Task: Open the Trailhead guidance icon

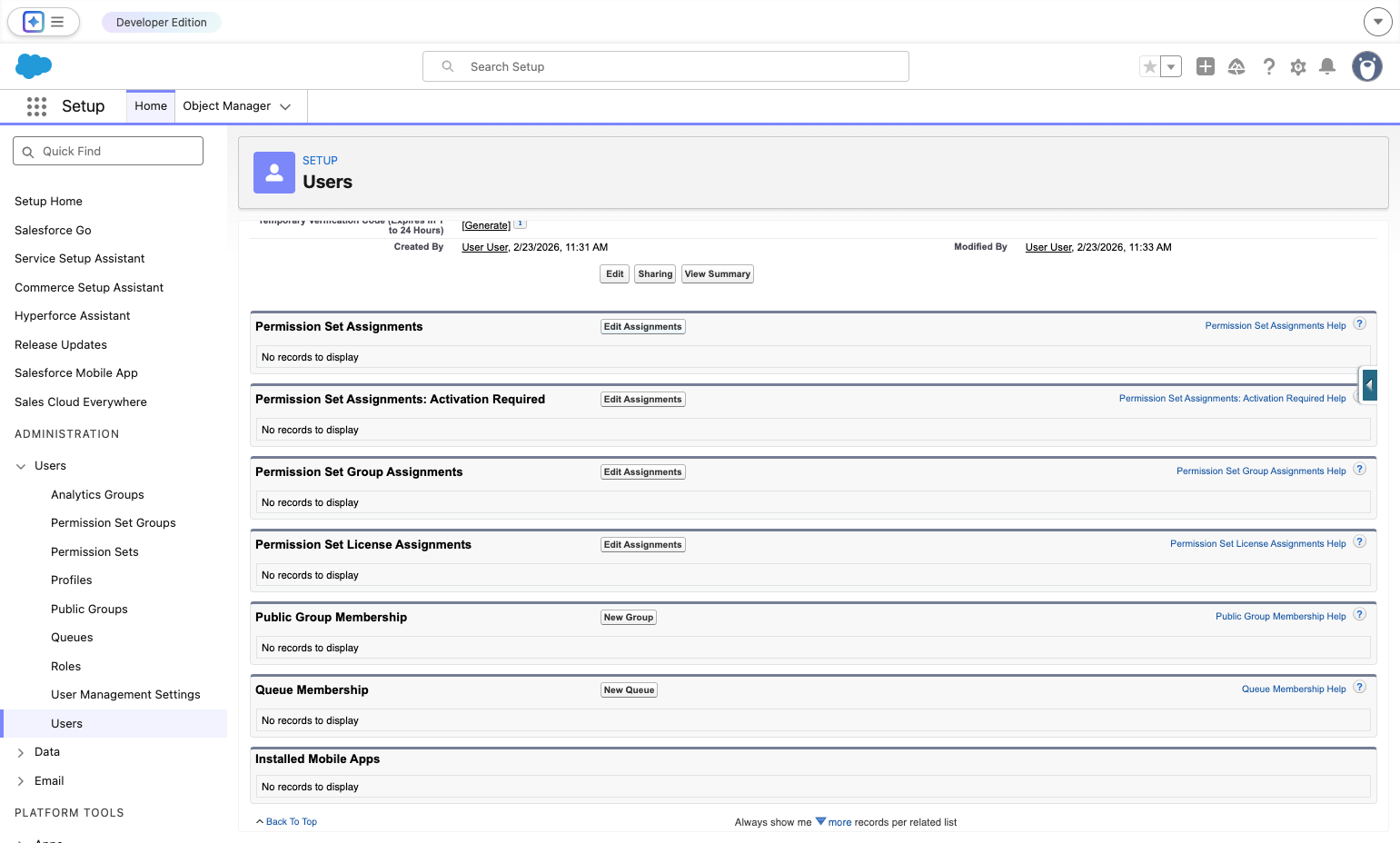Action: click(1236, 66)
